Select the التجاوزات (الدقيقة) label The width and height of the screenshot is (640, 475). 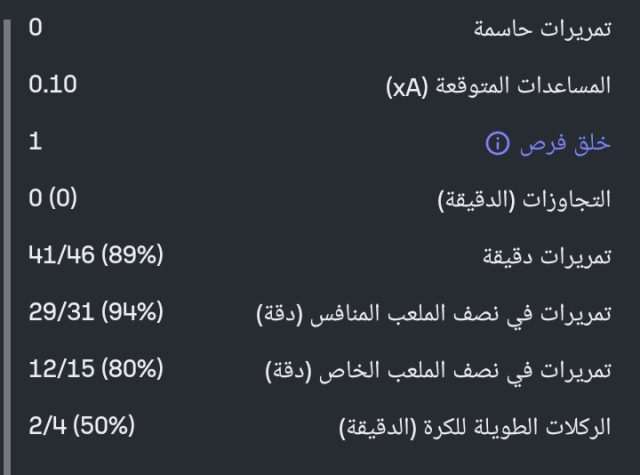pyautogui.click(x=524, y=201)
